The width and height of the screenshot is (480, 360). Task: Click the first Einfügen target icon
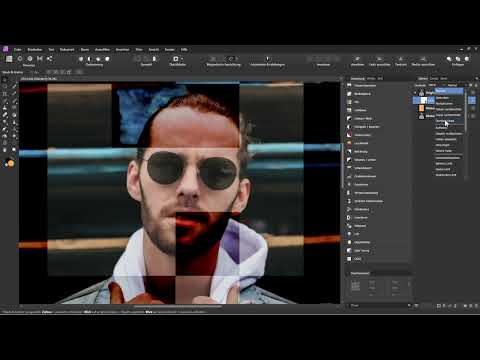pyautogui.click(x=449, y=59)
